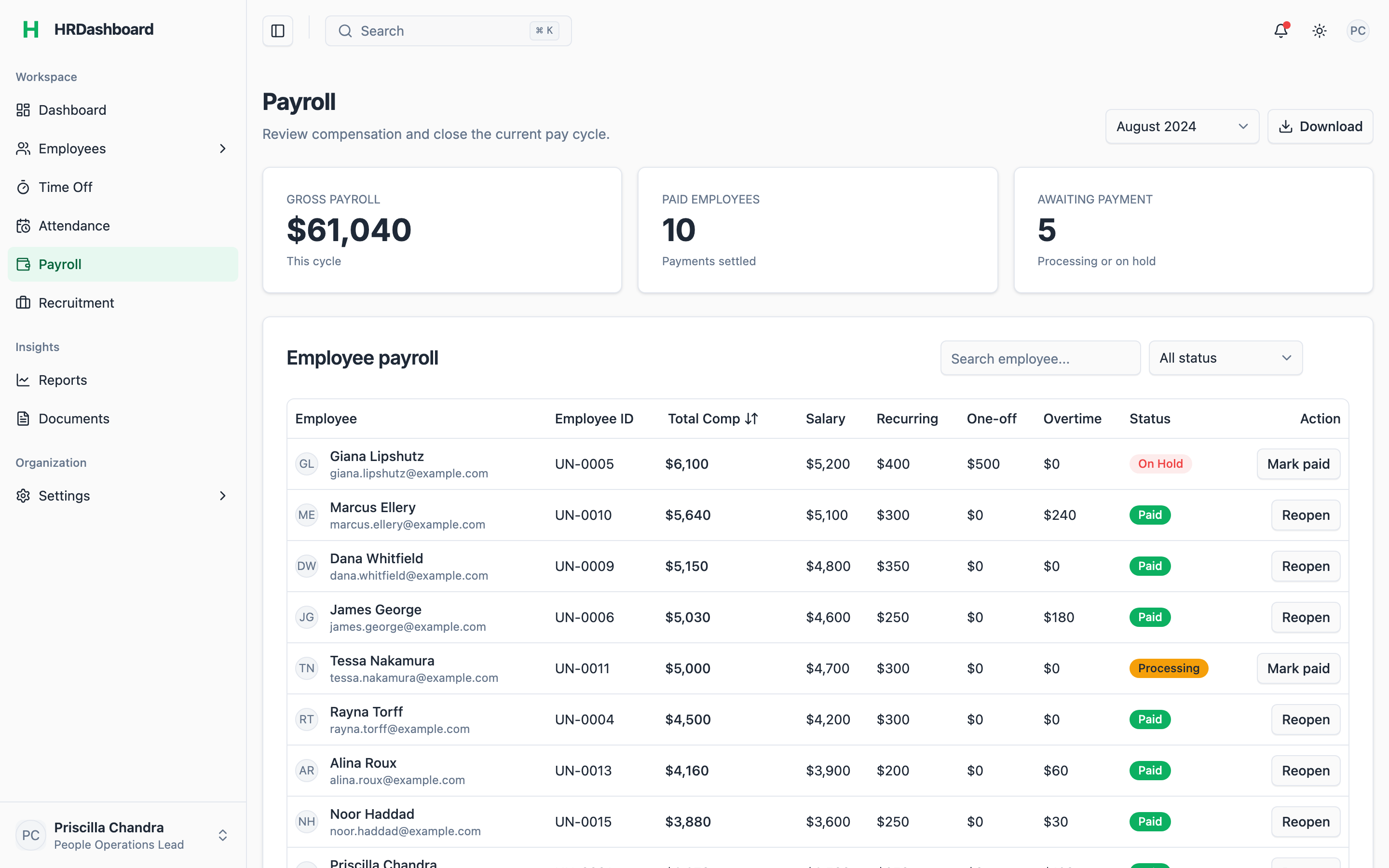This screenshot has width=1389, height=868.
Task: Click Alina Roux's AR avatar
Action: (307, 771)
